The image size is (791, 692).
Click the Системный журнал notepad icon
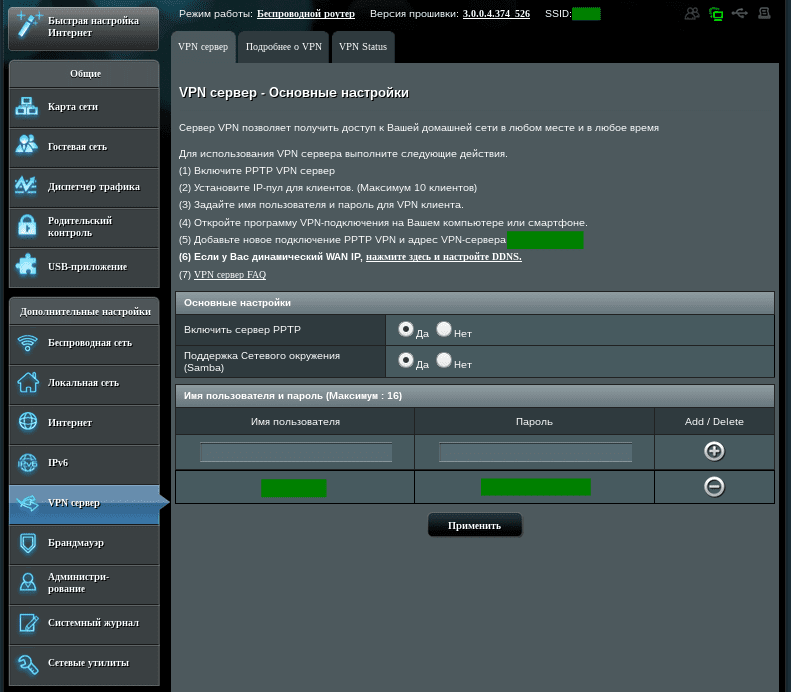coord(28,623)
